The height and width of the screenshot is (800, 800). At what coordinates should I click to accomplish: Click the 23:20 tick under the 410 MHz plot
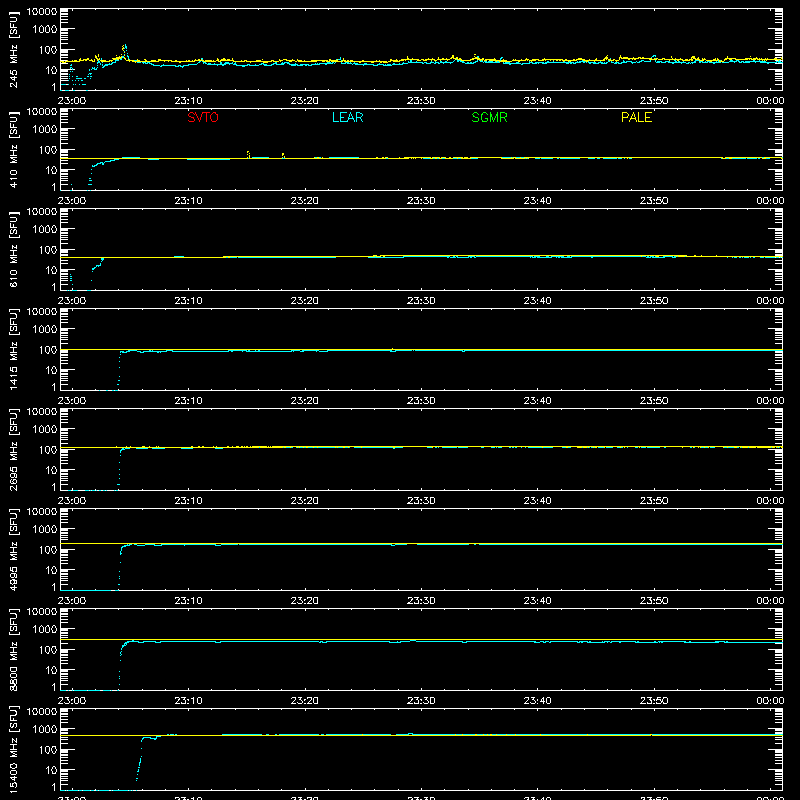[x=305, y=201]
